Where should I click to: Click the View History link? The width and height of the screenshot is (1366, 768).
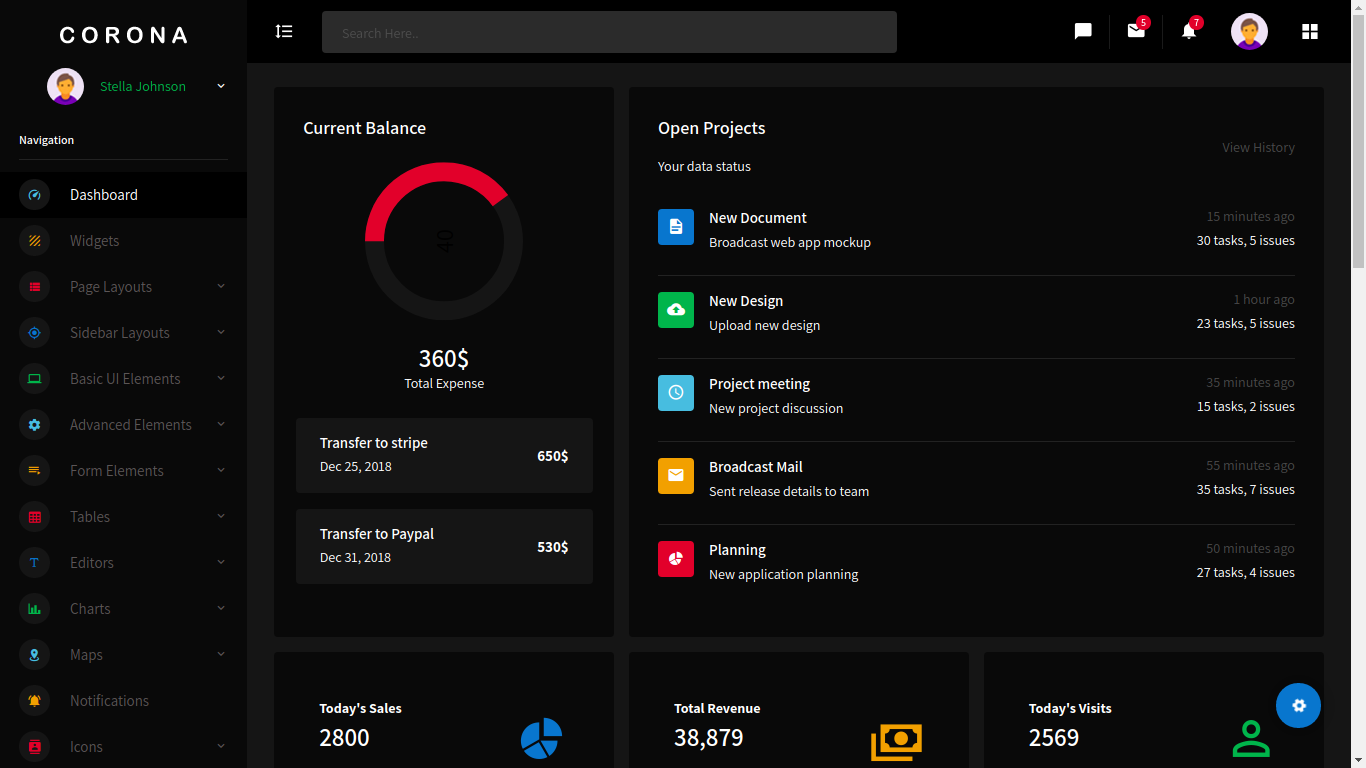click(x=1258, y=147)
